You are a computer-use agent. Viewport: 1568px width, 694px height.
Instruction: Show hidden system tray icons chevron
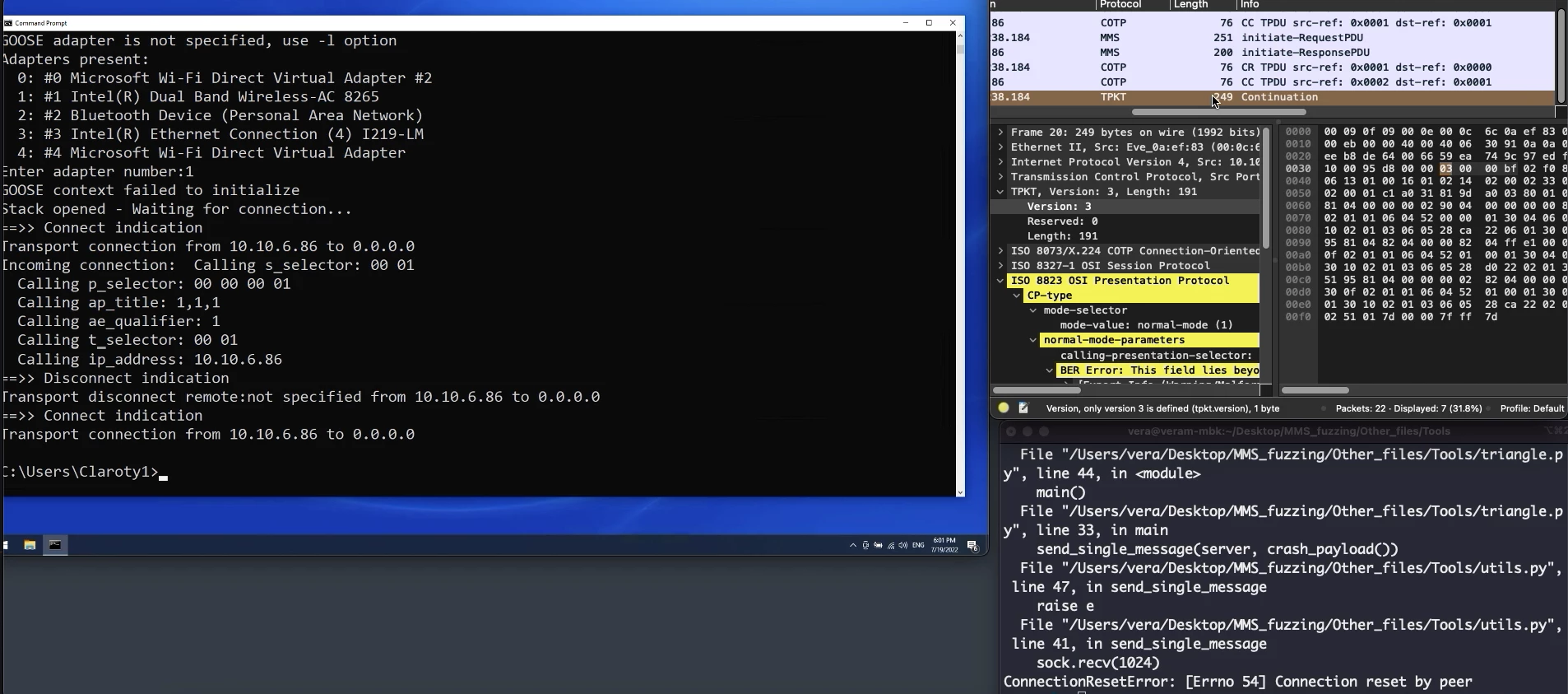[x=852, y=546]
